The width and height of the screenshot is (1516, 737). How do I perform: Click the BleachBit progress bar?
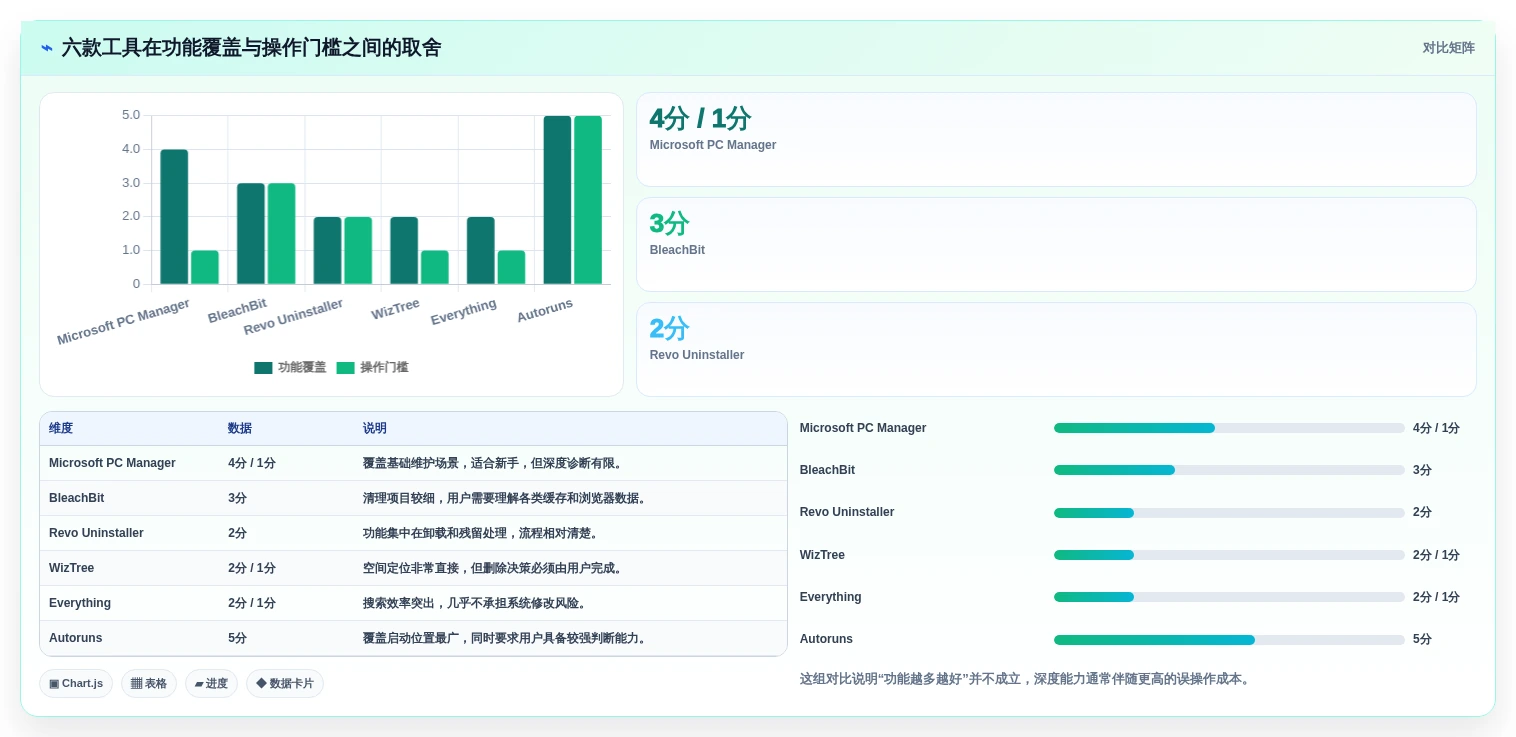click(x=1229, y=470)
